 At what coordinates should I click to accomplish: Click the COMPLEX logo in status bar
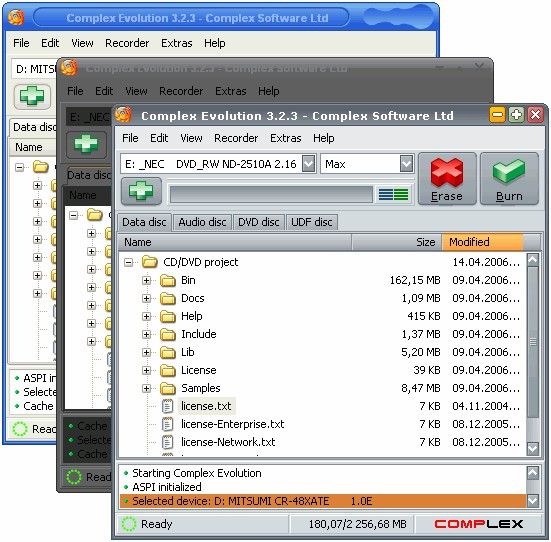point(479,524)
